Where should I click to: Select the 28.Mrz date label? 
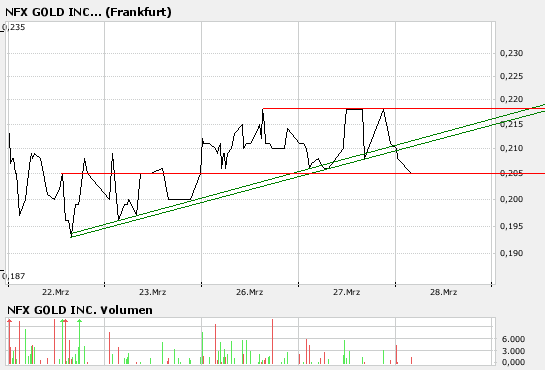(444, 292)
